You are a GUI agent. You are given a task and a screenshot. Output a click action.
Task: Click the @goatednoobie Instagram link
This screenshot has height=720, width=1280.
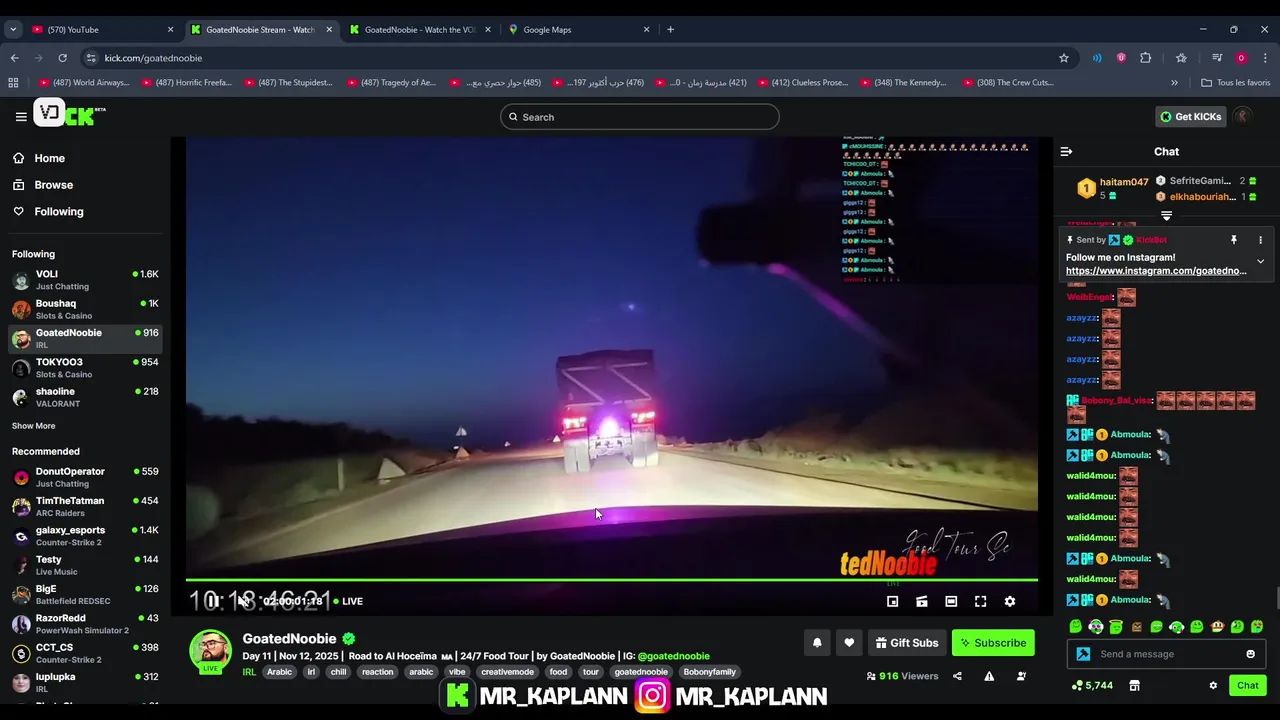pyautogui.click(x=673, y=656)
